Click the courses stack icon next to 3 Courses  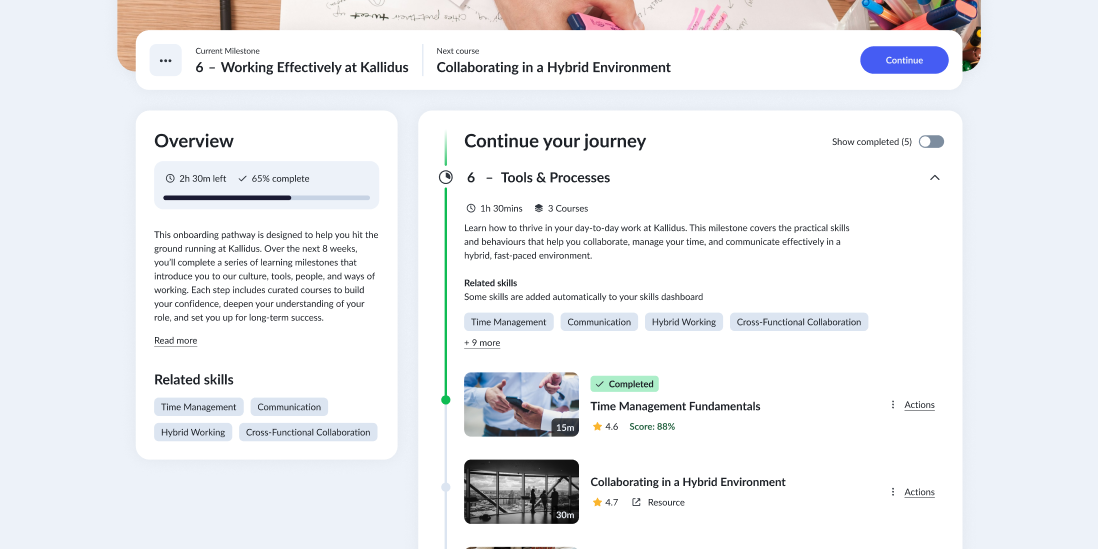tap(538, 209)
